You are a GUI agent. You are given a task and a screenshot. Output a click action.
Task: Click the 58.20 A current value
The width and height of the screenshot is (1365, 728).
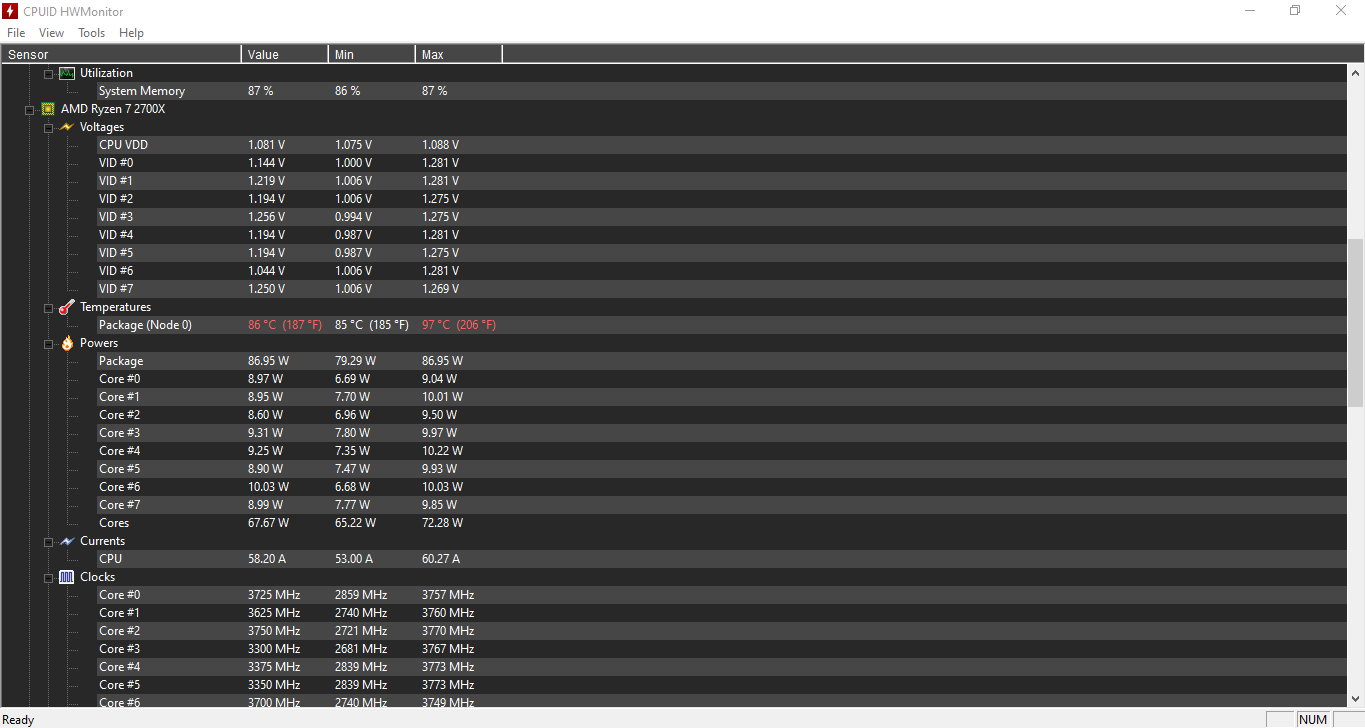coord(267,559)
